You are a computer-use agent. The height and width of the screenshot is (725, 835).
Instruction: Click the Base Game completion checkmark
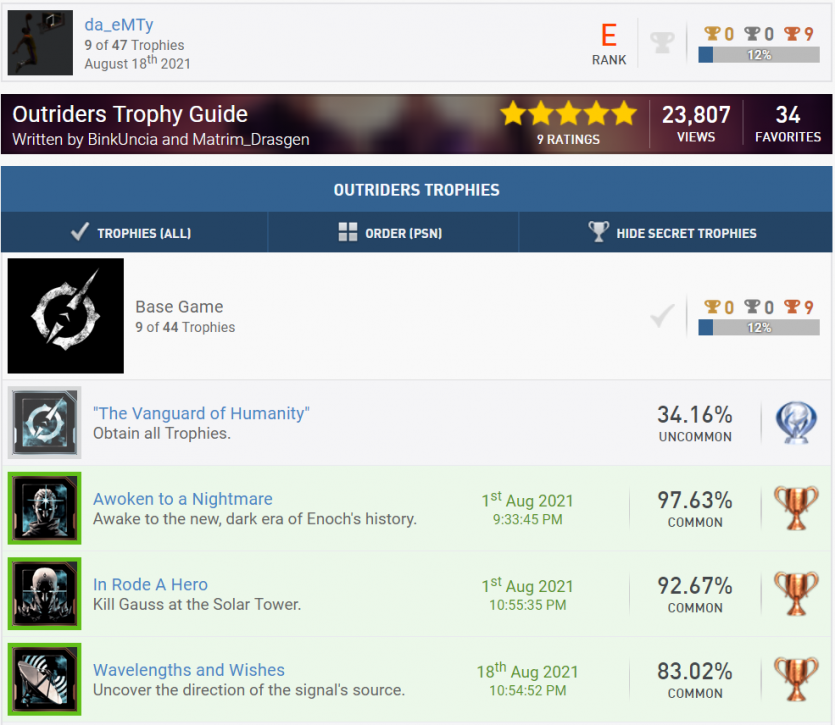662,317
